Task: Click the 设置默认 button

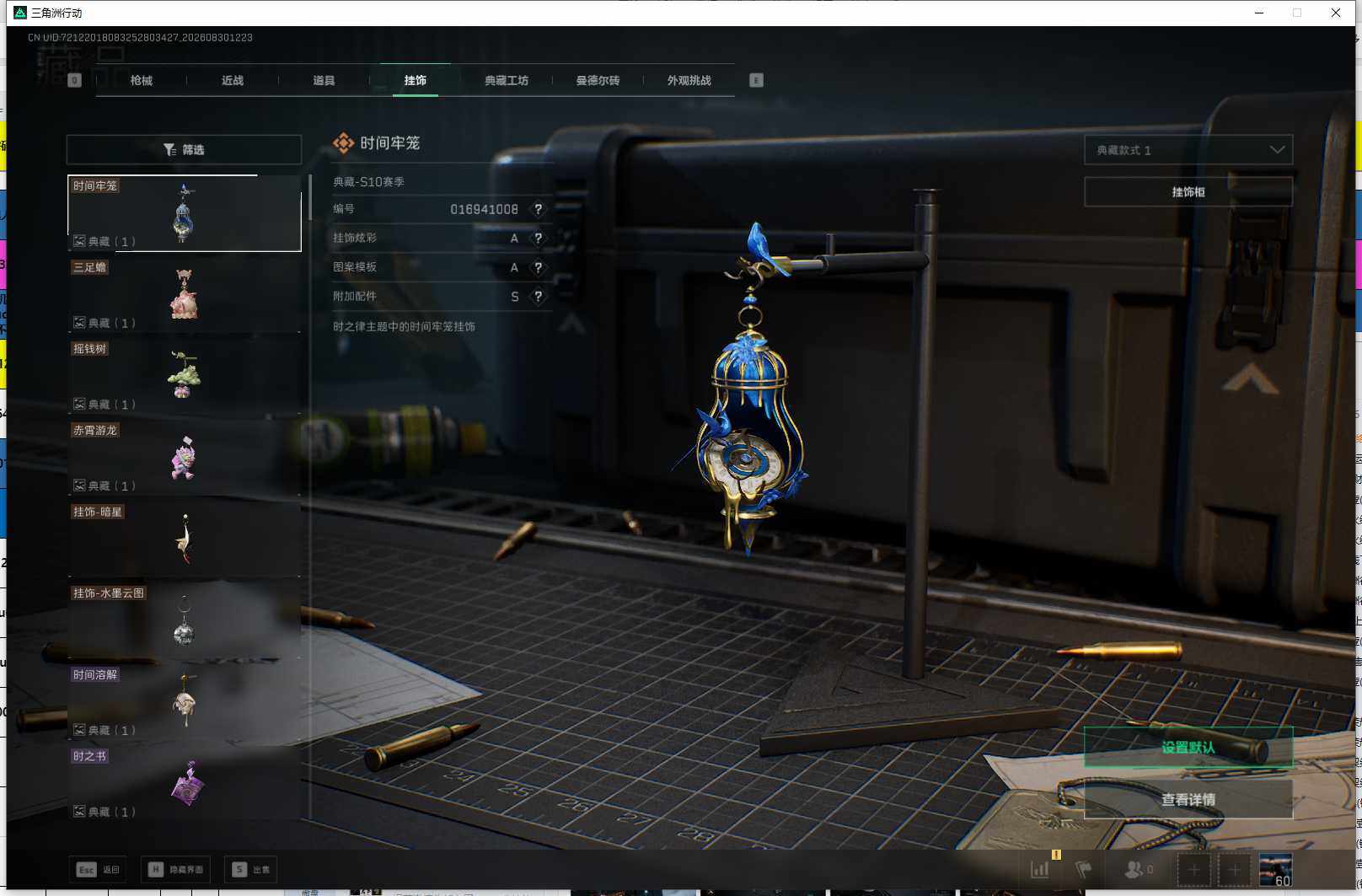Action: [1188, 748]
